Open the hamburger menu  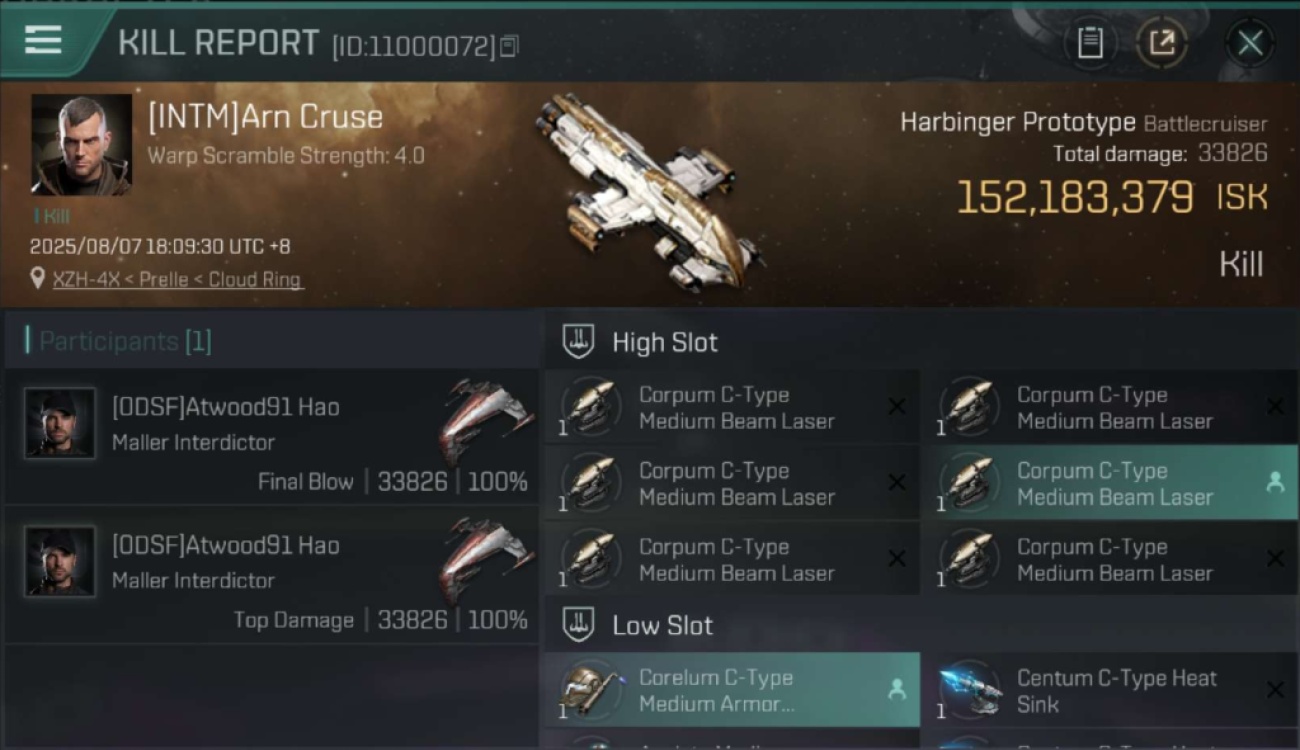coord(43,41)
